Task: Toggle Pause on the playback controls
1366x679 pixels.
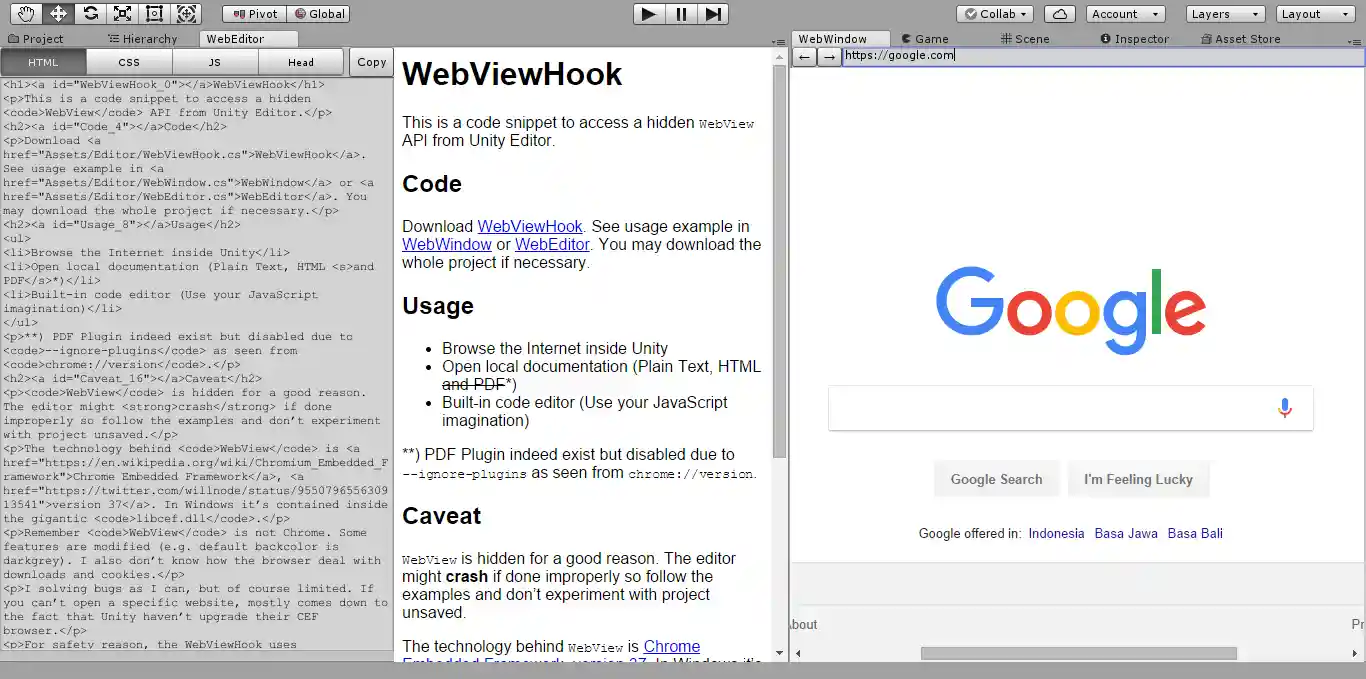Action: click(x=681, y=13)
